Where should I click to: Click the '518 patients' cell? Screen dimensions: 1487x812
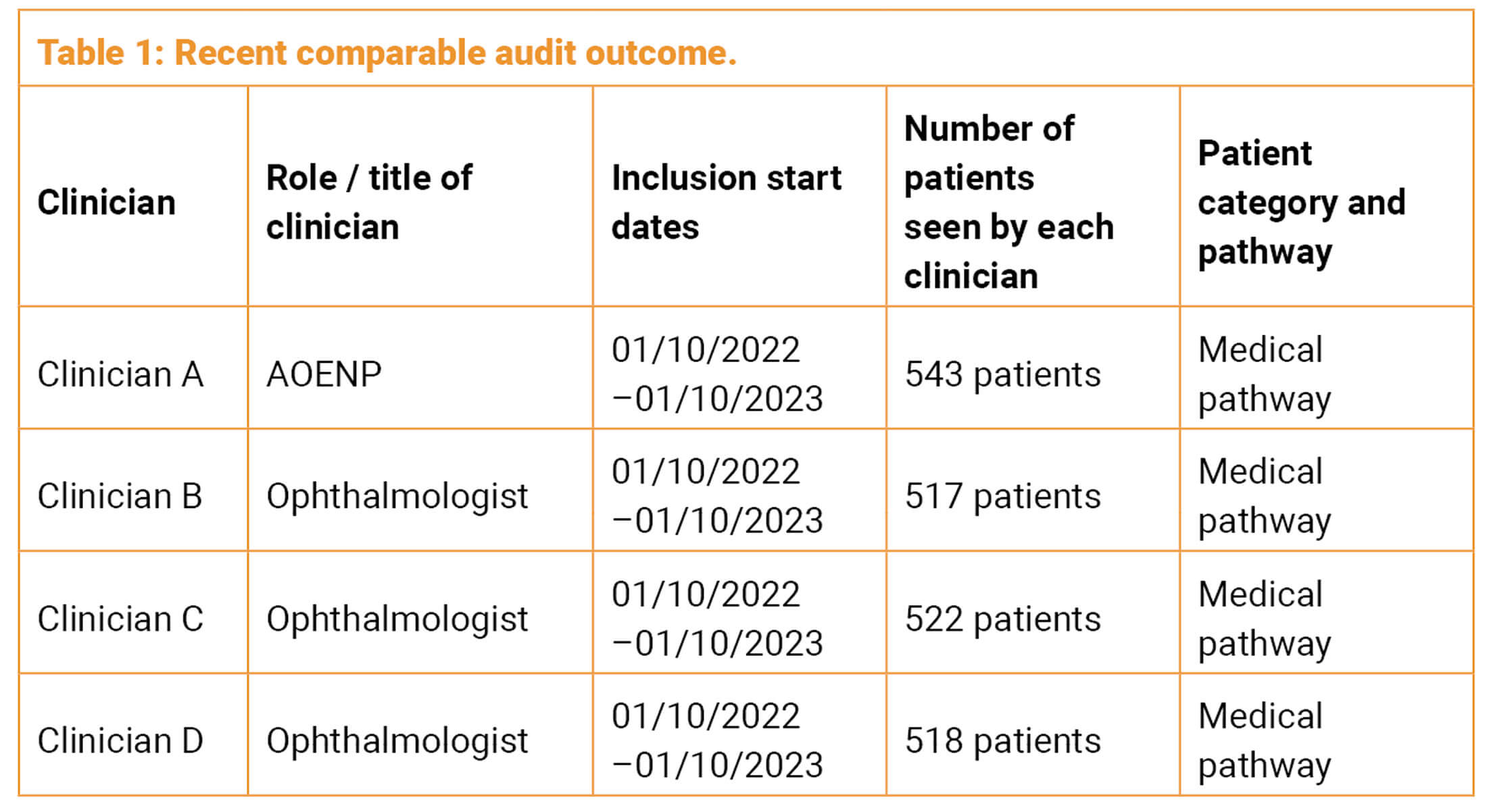point(1002,741)
